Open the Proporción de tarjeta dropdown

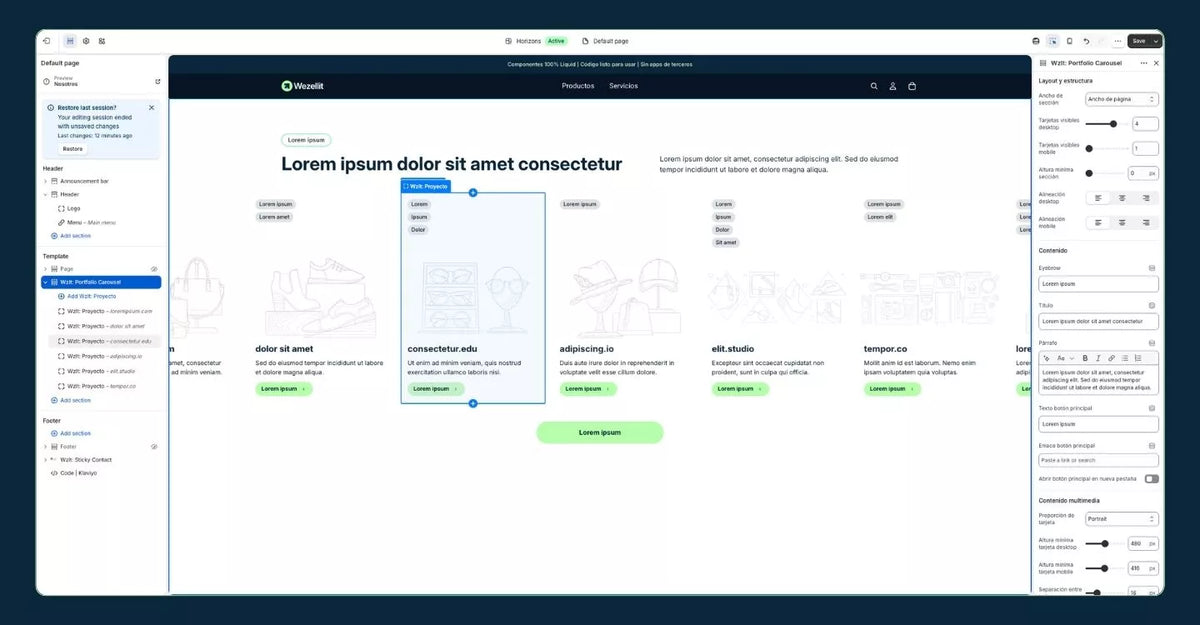pyautogui.click(x=1122, y=519)
